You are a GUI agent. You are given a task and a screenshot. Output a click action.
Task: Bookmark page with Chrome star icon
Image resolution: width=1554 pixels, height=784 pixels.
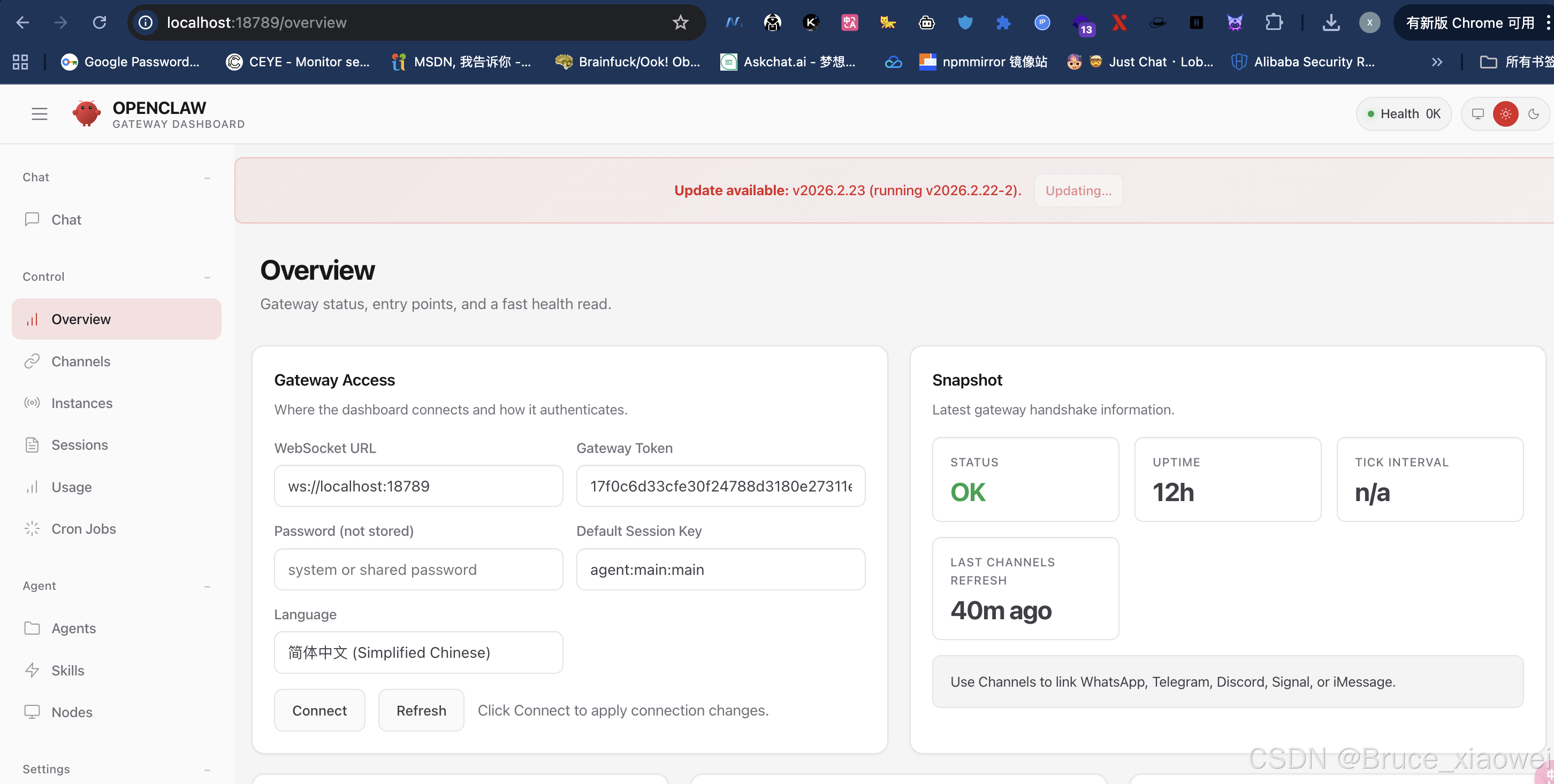point(680,22)
